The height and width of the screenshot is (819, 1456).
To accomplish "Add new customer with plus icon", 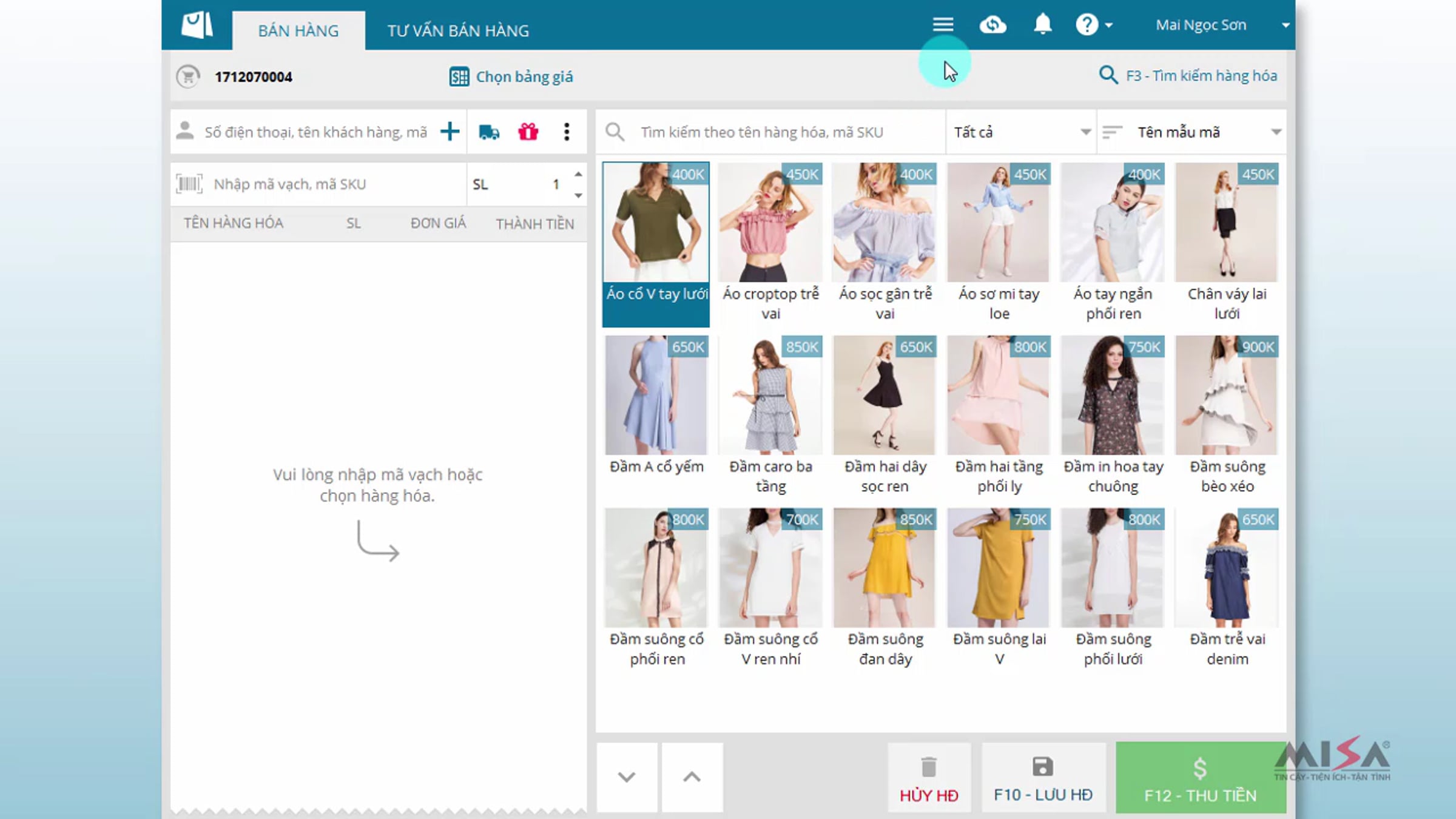I will (x=450, y=131).
